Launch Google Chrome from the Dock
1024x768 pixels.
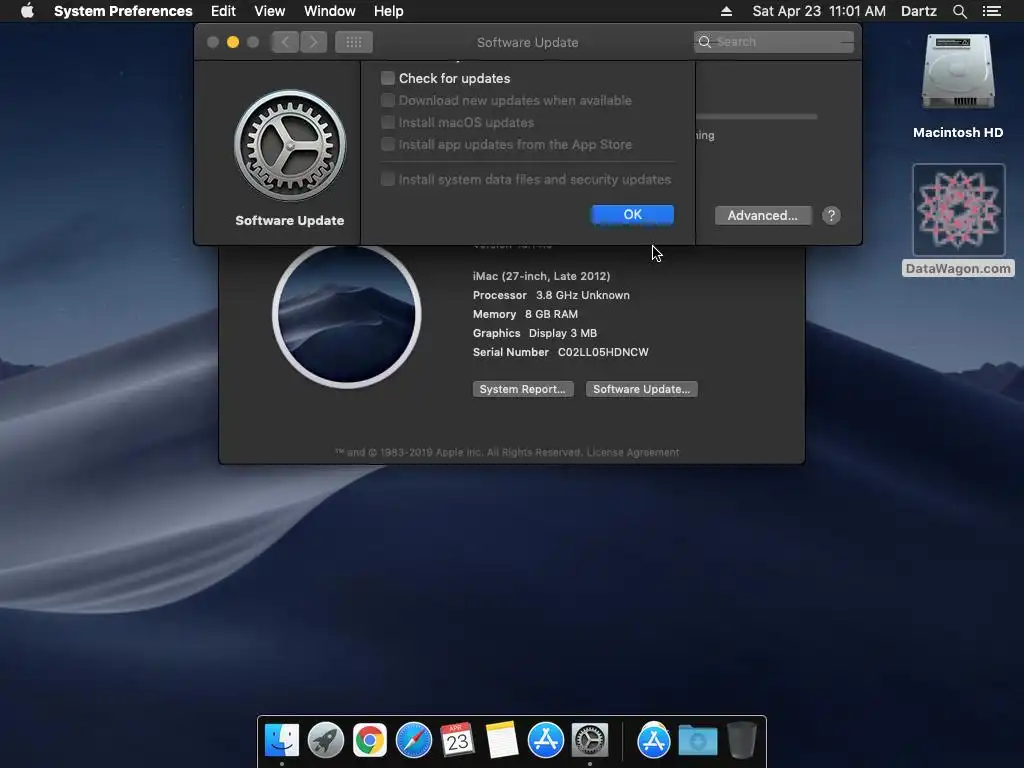point(370,741)
